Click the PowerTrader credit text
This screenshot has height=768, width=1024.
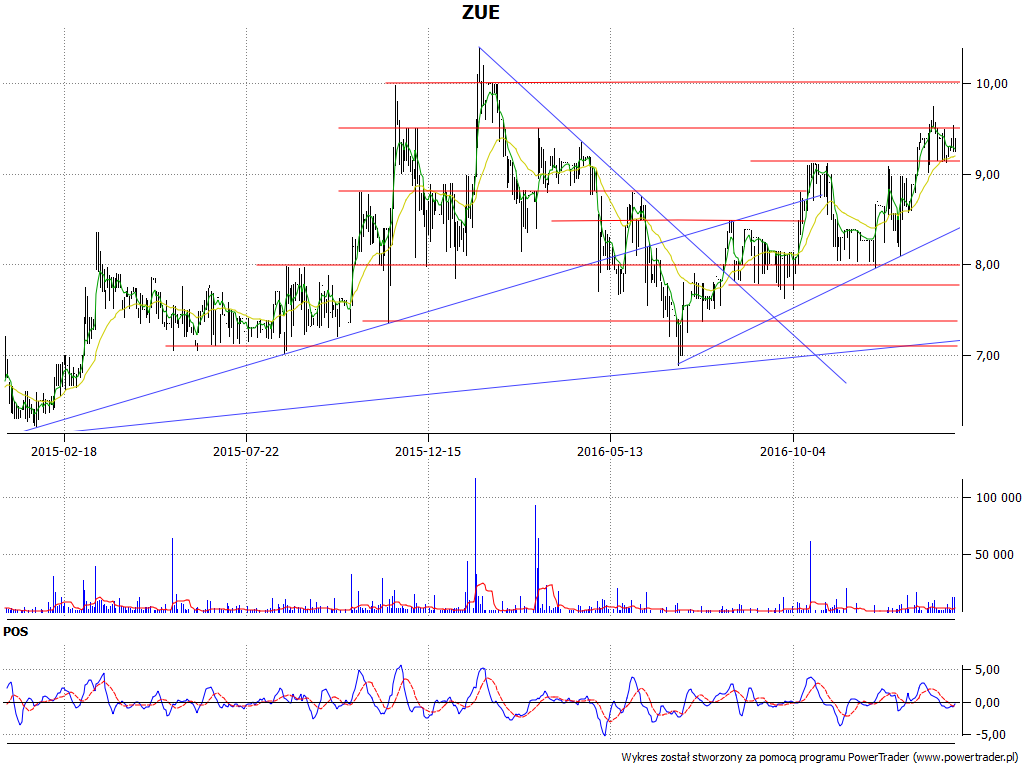pyautogui.click(x=820, y=758)
